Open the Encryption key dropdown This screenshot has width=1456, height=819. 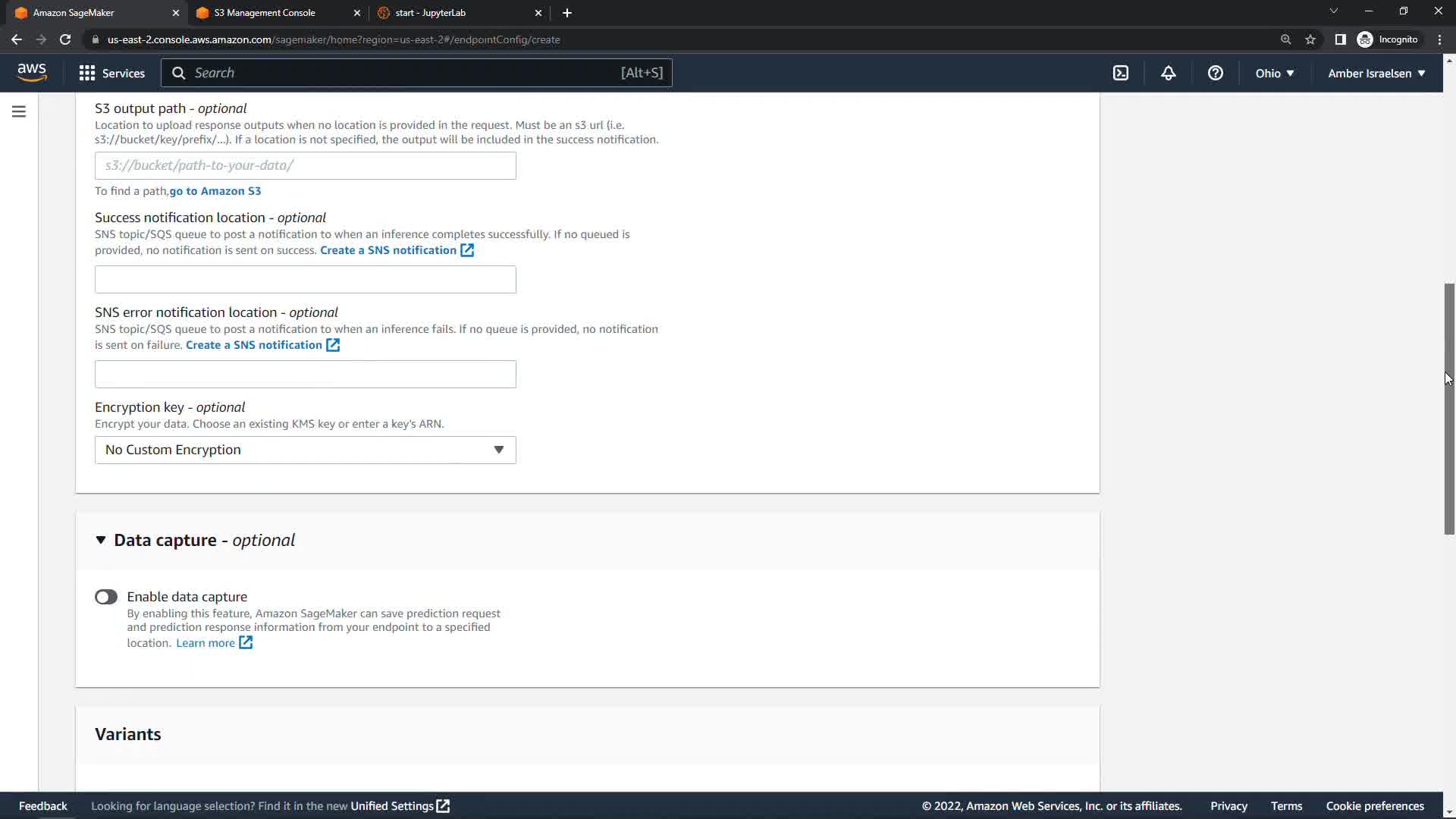tap(305, 450)
